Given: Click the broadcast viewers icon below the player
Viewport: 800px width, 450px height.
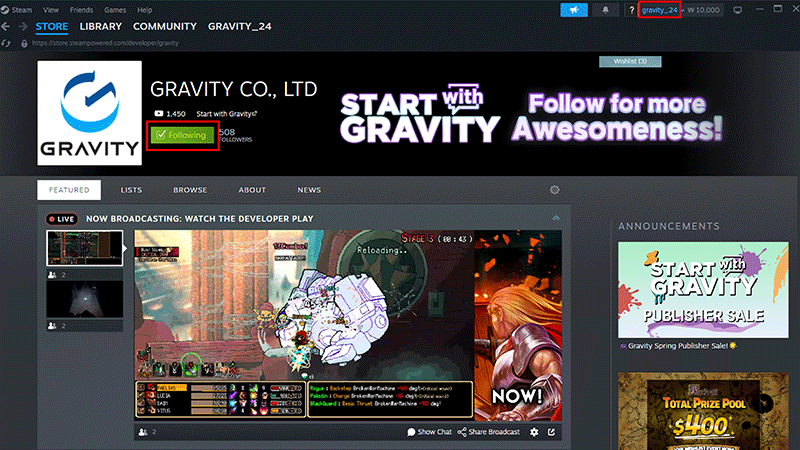Looking at the screenshot, I should point(143,432).
